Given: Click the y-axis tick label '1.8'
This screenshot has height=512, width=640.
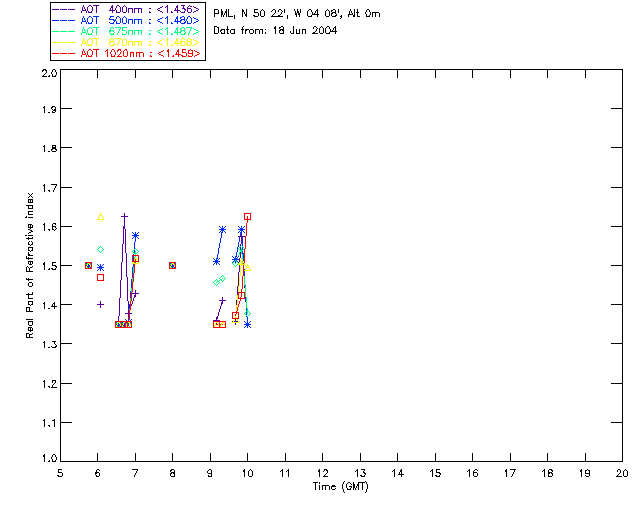Looking at the screenshot, I should (49, 148).
